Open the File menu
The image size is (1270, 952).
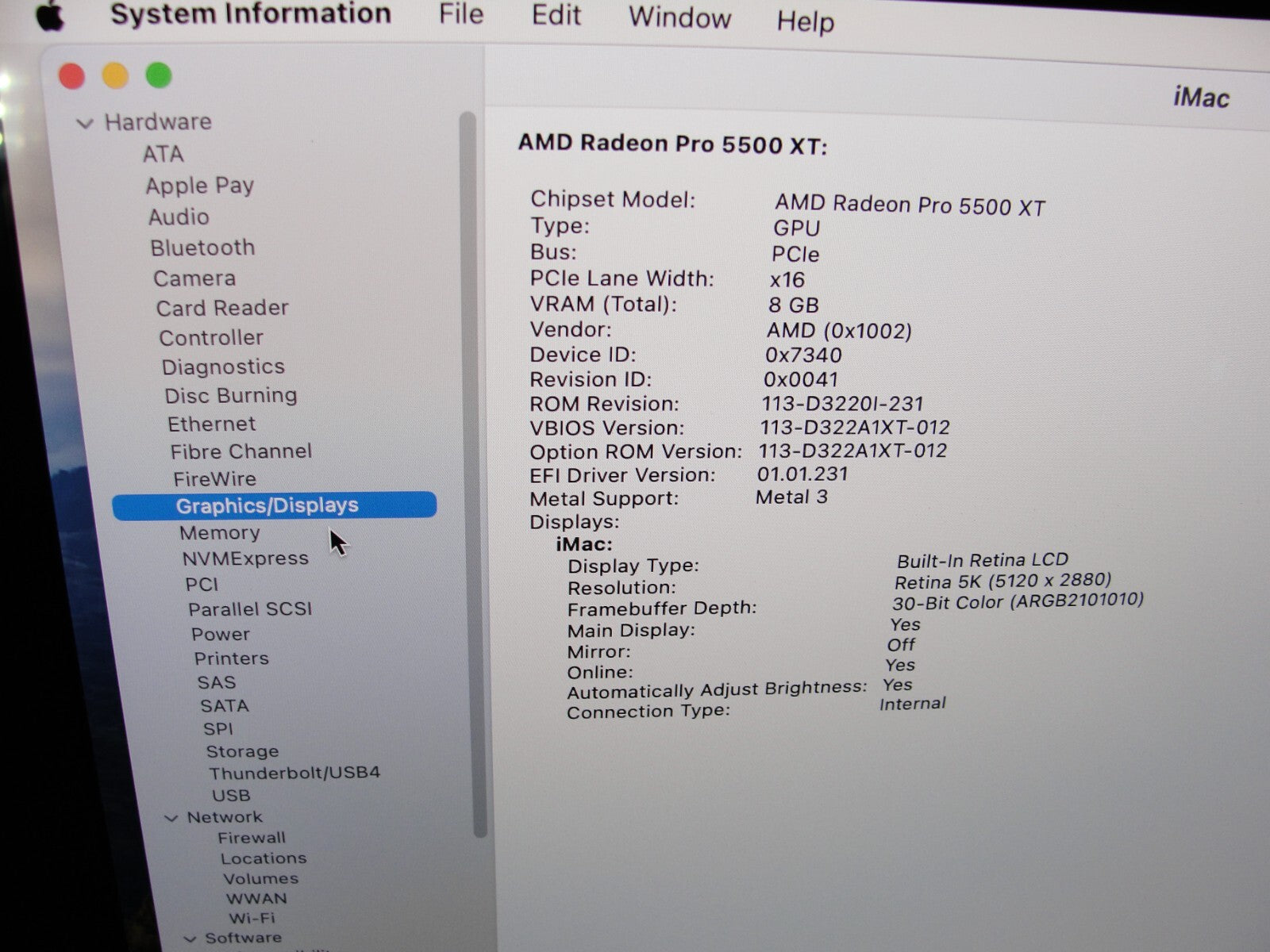tap(461, 14)
